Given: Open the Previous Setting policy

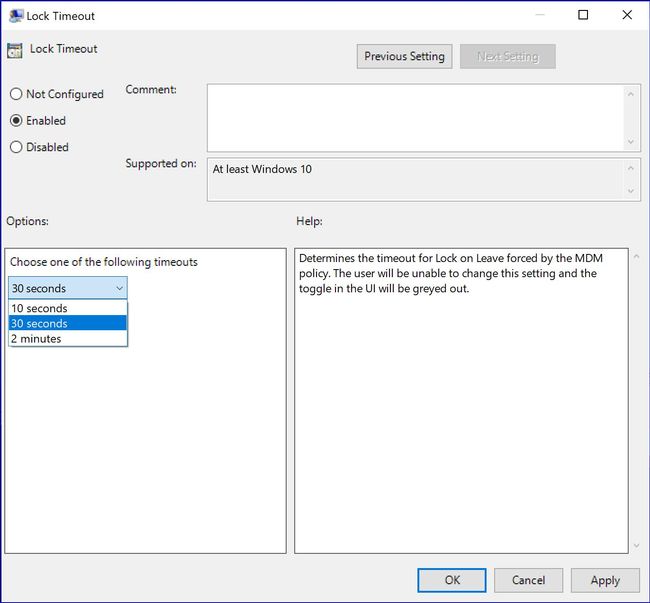Looking at the screenshot, I should click(x=404, y=56).
